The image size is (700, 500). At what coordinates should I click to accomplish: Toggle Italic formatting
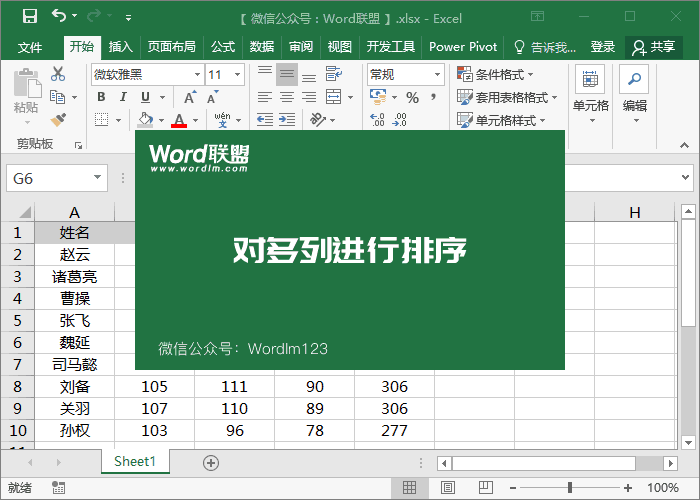pos(123,97)
